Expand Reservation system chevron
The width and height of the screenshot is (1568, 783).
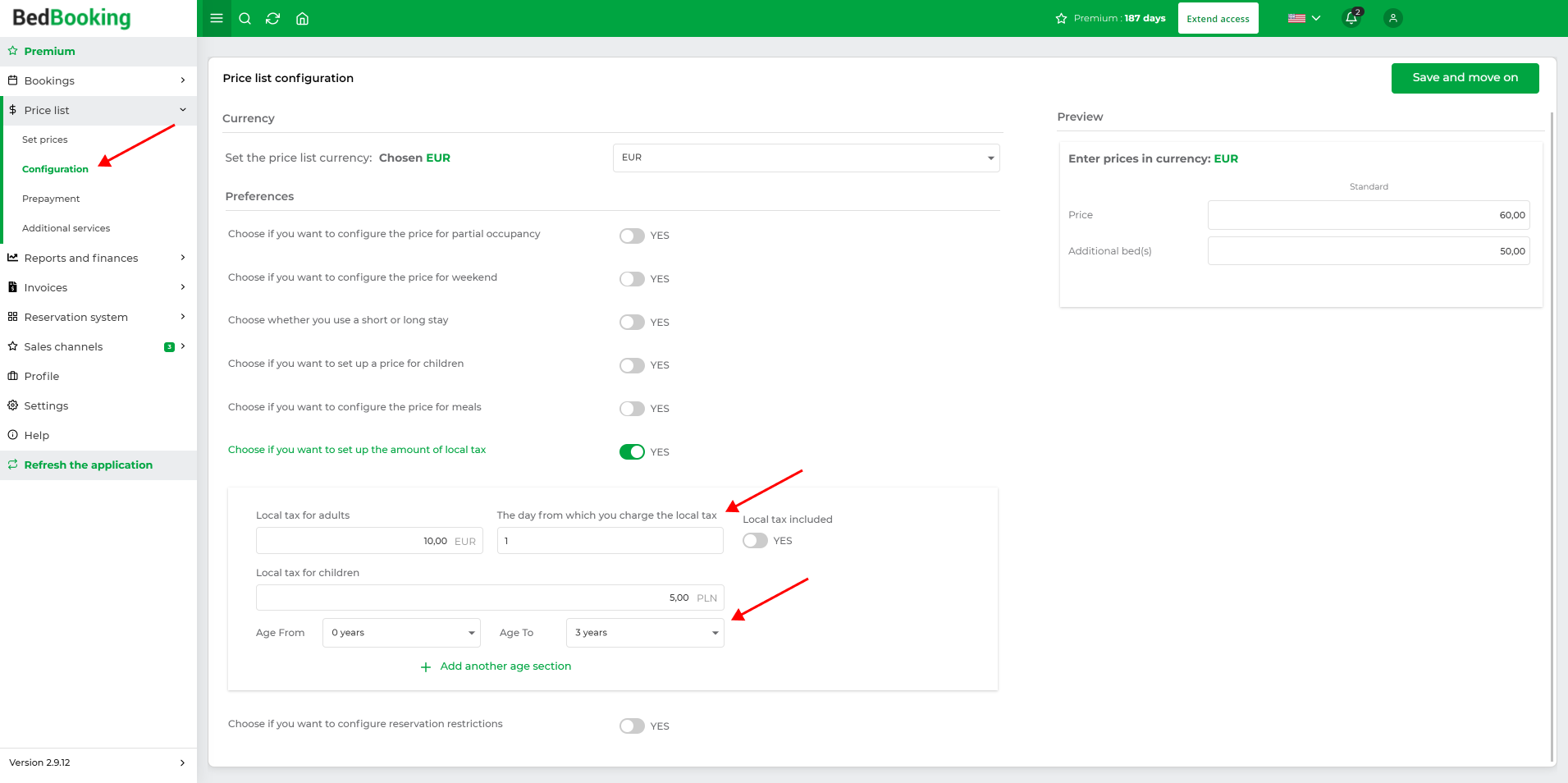[183, 317]
